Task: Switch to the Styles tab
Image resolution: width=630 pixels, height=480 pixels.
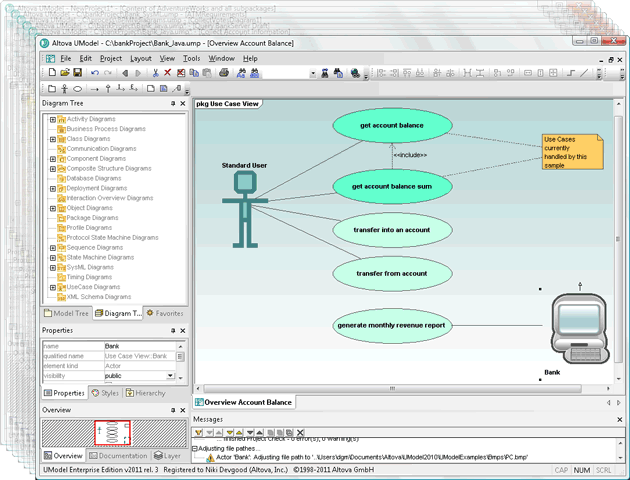Action: pos(105,393)
